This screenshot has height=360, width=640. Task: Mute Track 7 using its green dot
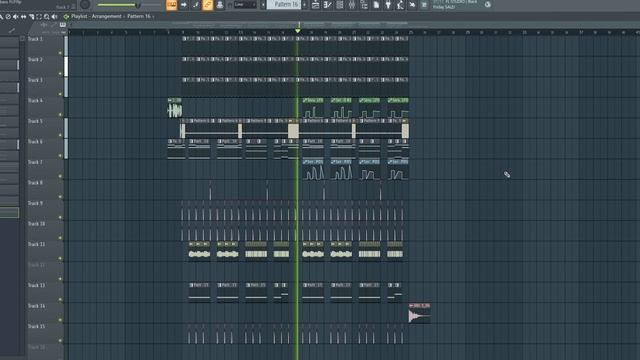60,176
